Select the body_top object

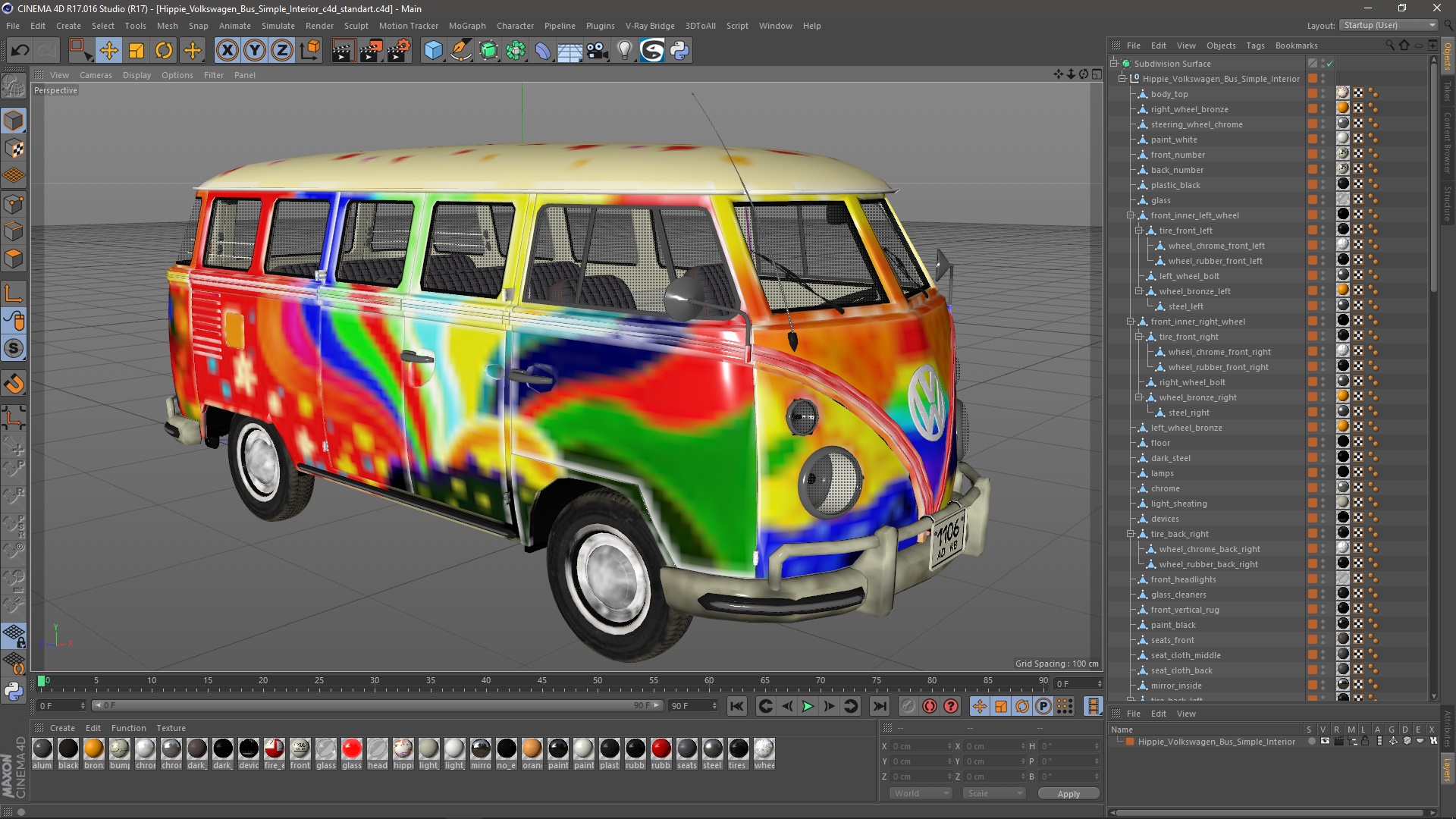click(x=1169, y=94)
